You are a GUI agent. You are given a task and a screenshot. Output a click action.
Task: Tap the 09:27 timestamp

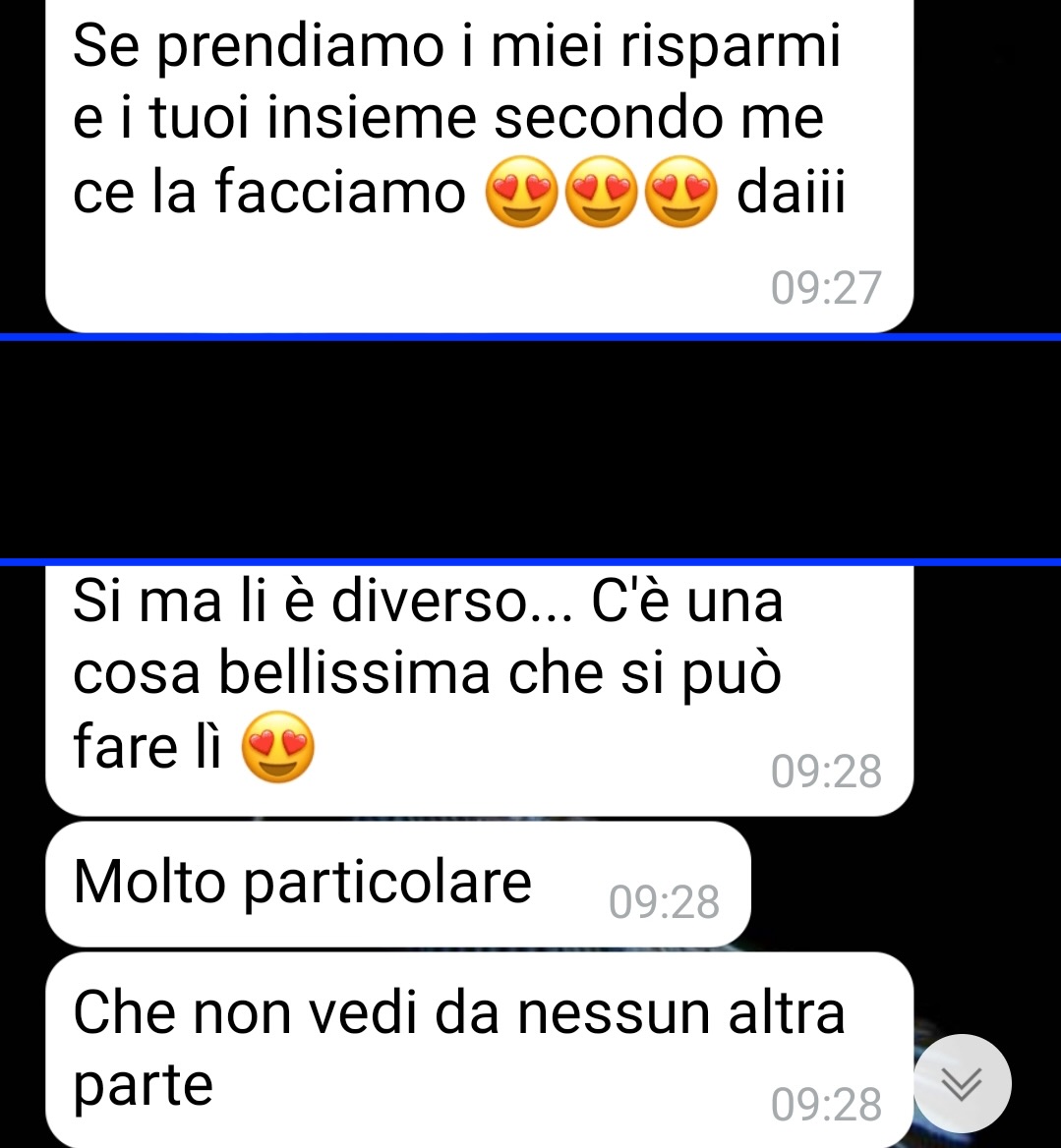[x=826, y=288]
